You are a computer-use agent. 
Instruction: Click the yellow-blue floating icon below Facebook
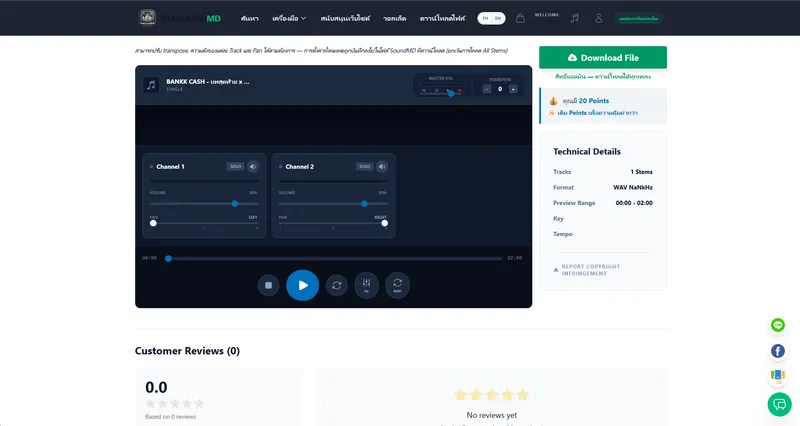pyautogui.click(x=778, y=377)
